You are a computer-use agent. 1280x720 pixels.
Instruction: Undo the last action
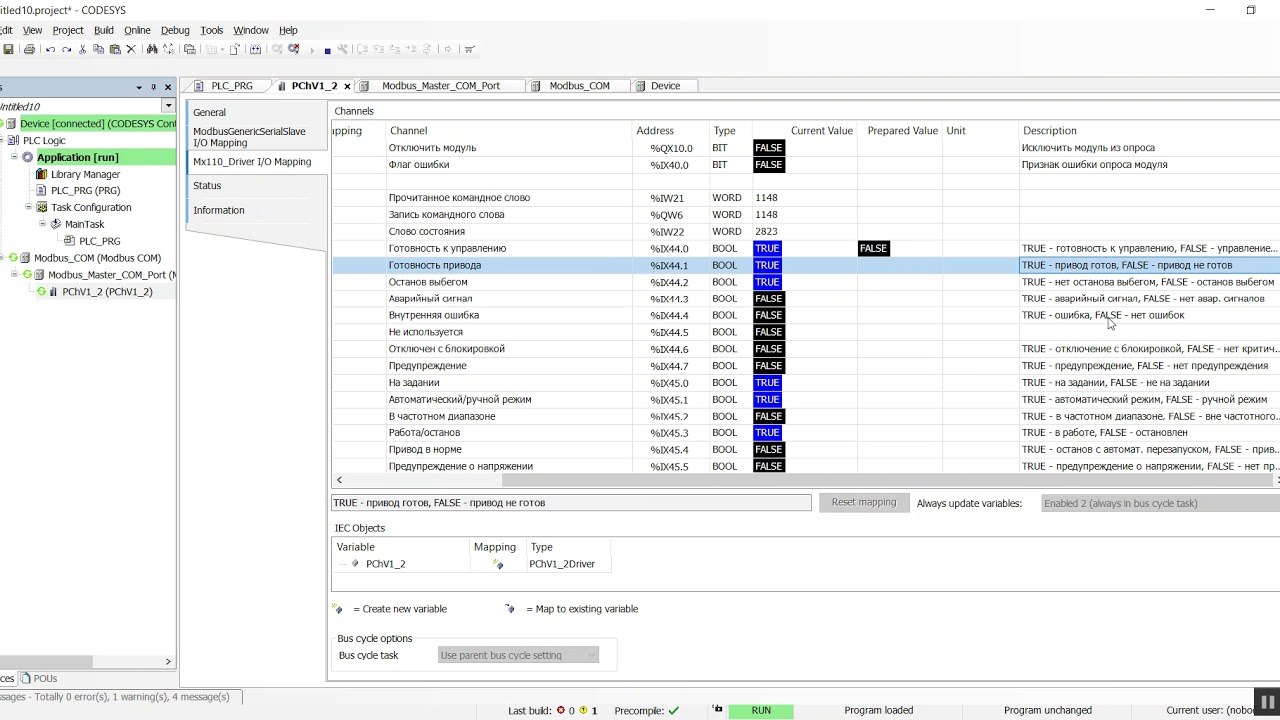50,49
